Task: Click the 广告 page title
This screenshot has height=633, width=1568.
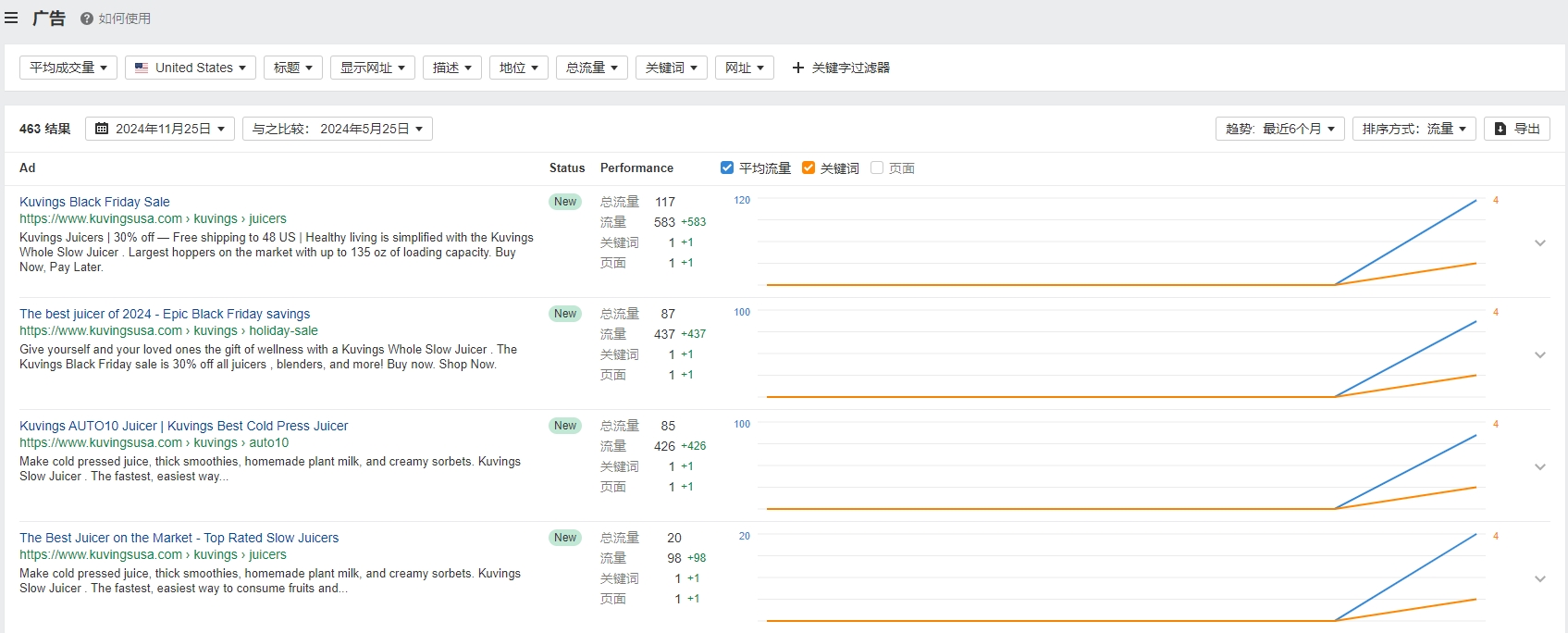Action: [49, 18]
